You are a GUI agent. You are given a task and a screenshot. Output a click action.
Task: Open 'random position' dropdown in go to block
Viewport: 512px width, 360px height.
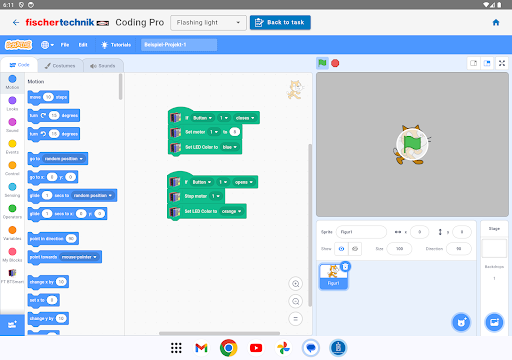[64, 159]
